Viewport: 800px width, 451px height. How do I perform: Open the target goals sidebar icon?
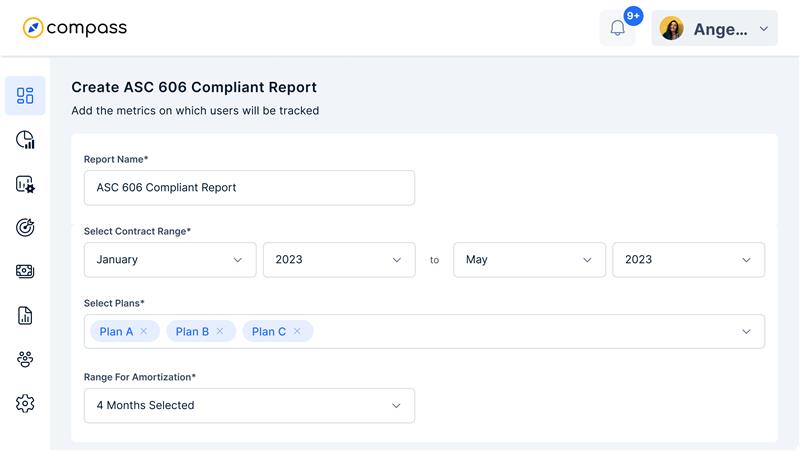(25, 228)
